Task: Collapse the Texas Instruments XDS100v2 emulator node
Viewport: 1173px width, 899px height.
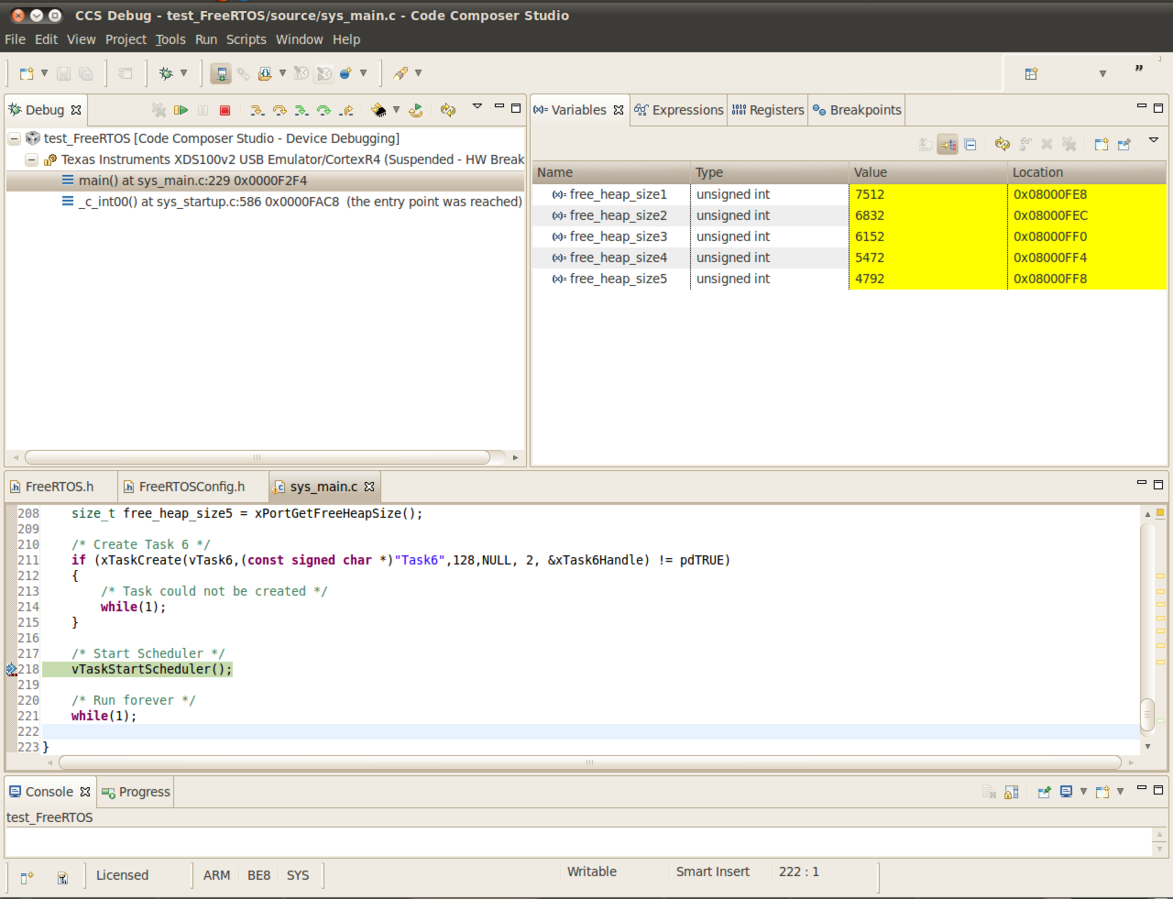Action: (x=31, y=160)
